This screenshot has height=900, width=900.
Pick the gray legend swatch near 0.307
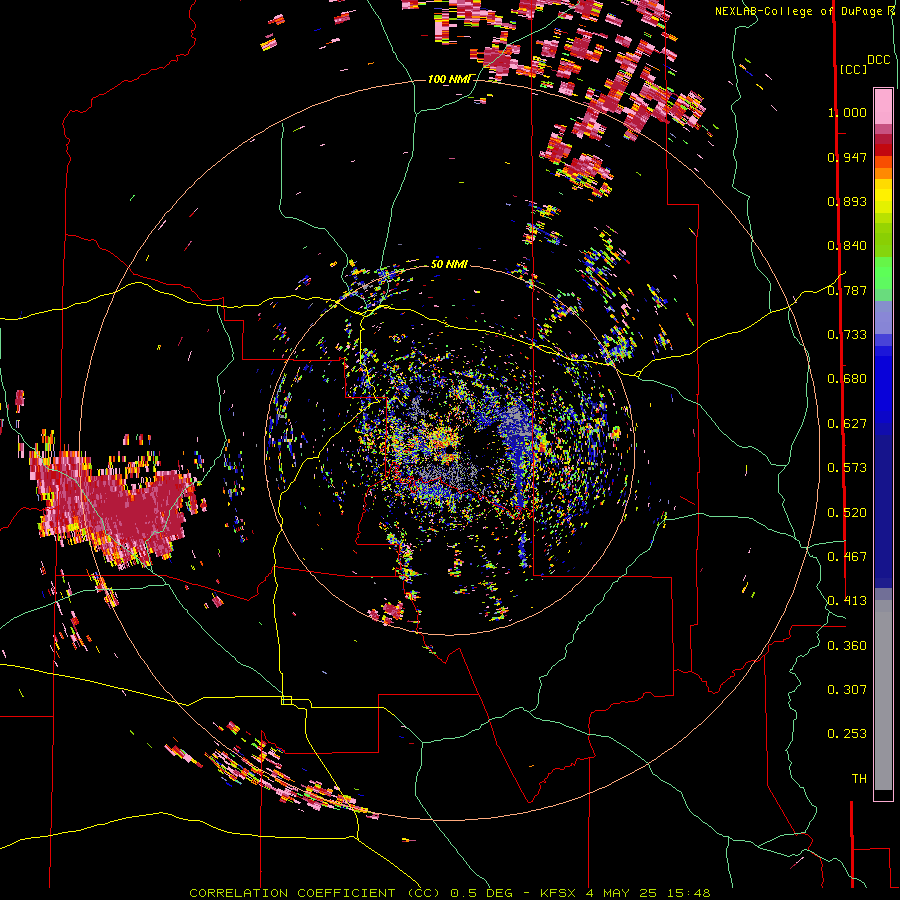pos(883,695)
